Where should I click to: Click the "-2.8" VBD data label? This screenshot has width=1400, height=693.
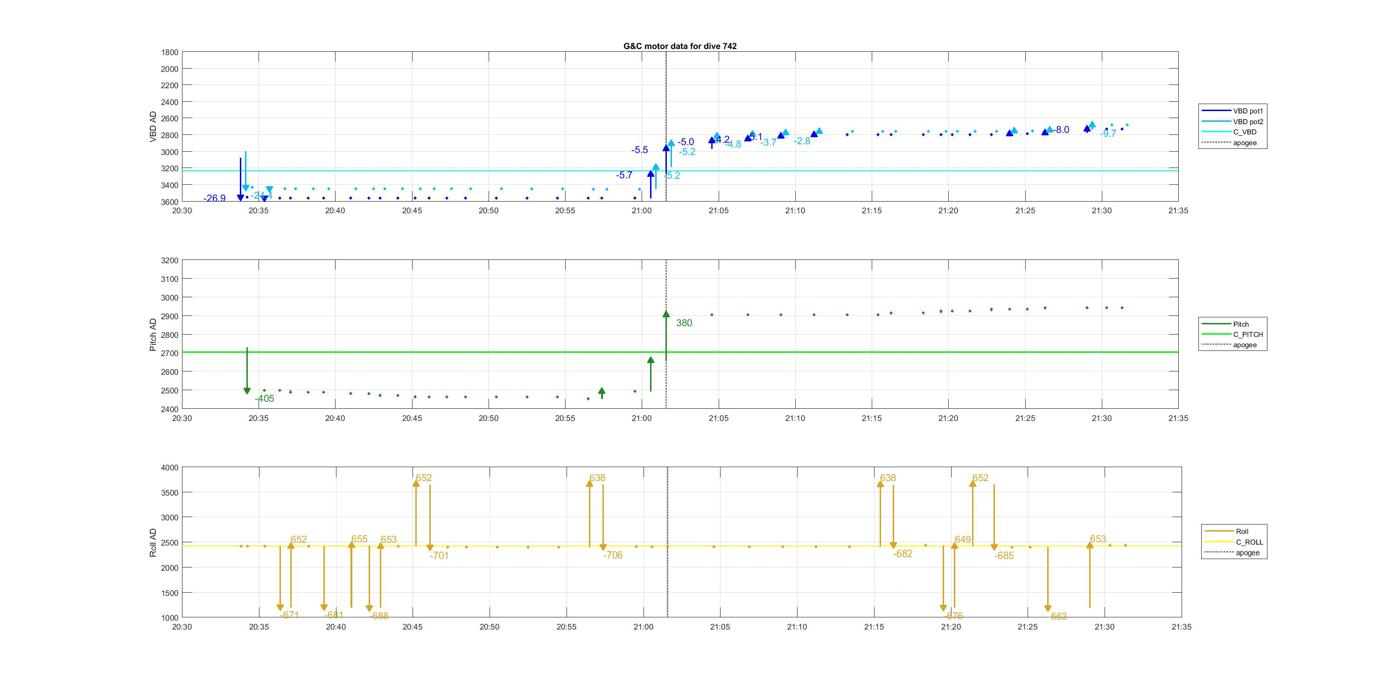802,141
